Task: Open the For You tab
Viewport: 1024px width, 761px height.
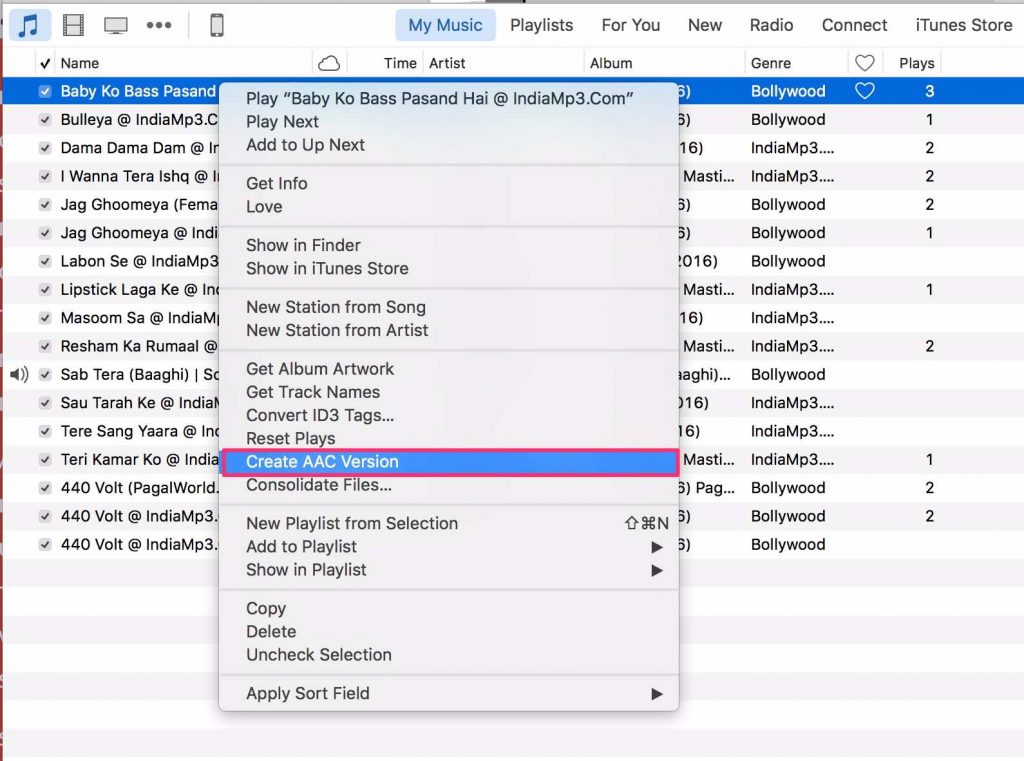Action: coord(631,25)
